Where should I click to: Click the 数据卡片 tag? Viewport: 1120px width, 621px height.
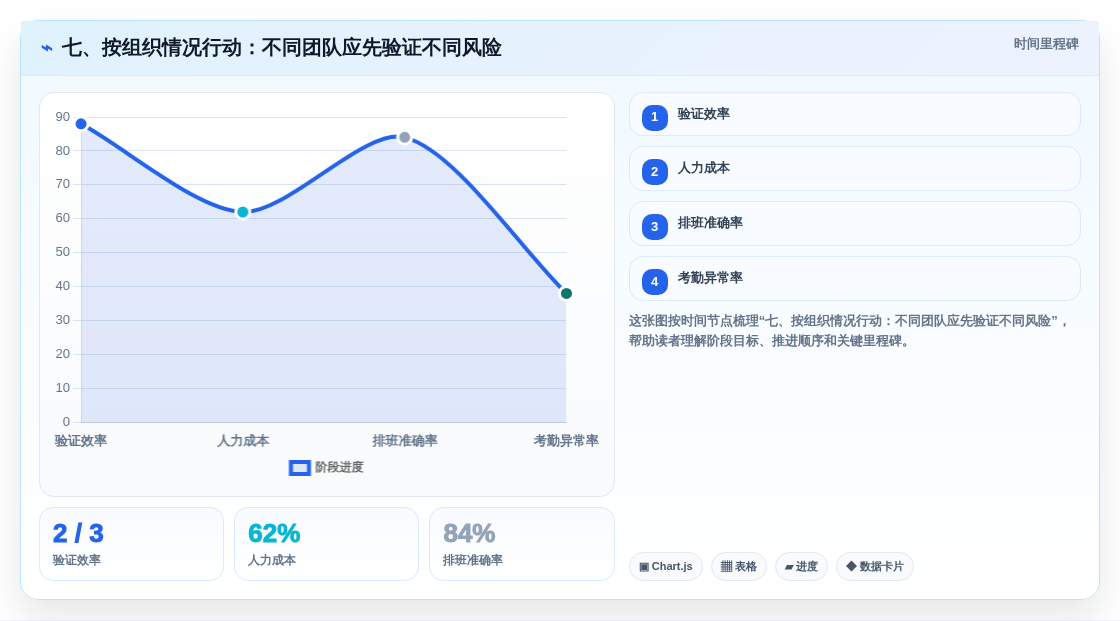[x=875, y=567]
